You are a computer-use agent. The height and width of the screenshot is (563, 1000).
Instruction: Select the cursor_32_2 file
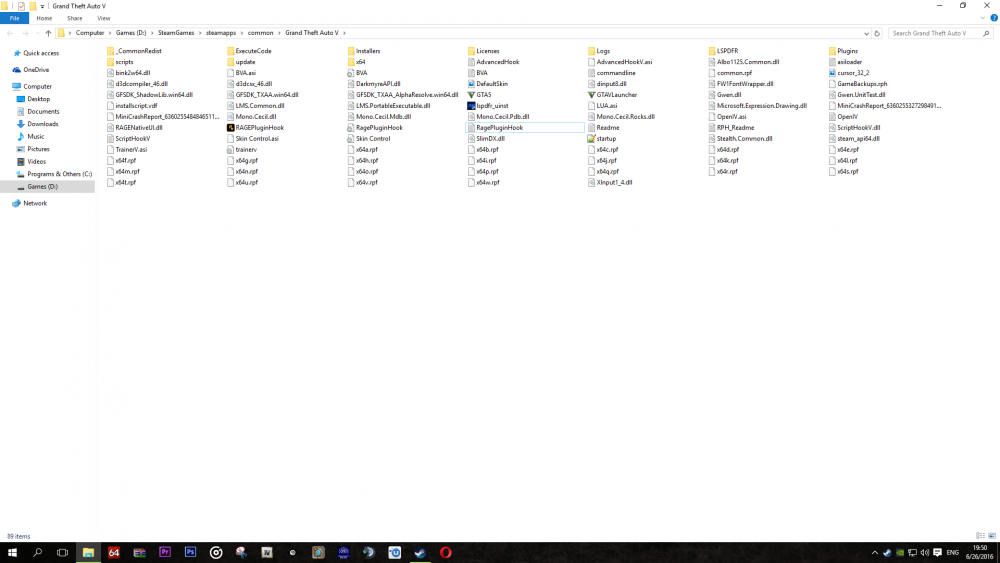849,73
